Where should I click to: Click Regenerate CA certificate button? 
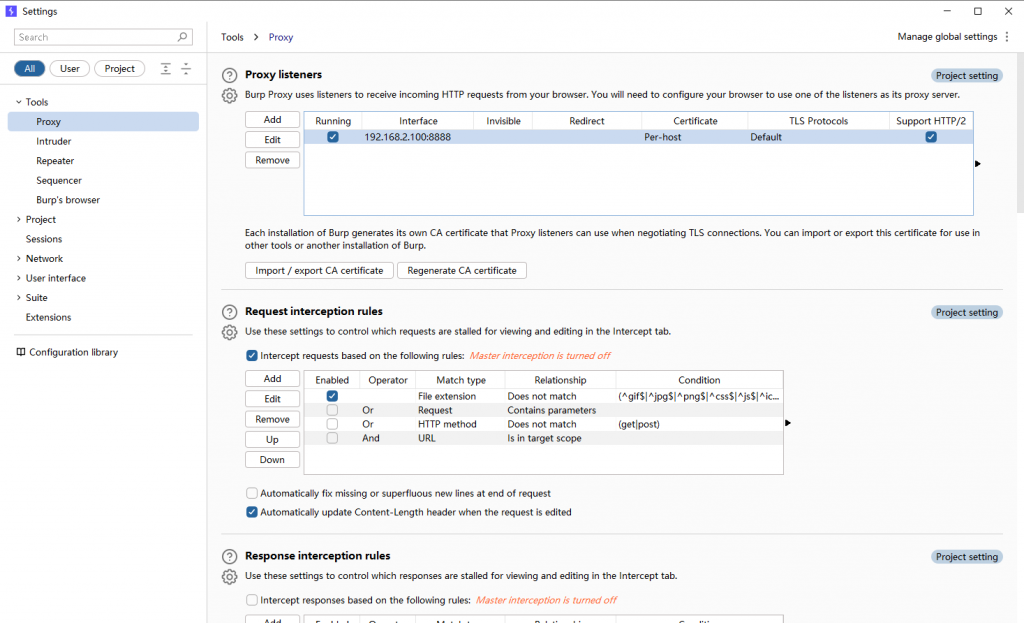(x=461, y=271)
